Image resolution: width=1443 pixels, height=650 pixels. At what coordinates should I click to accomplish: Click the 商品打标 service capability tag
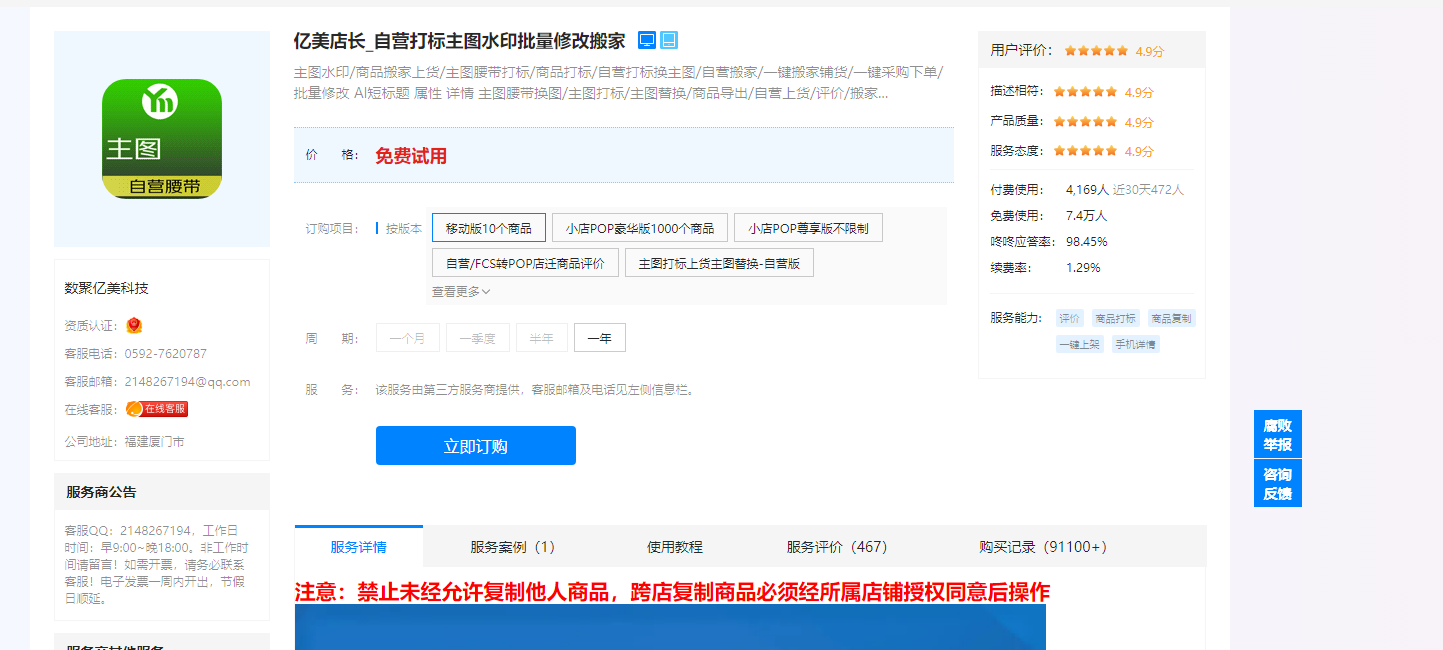click(x=1115, y=319)
